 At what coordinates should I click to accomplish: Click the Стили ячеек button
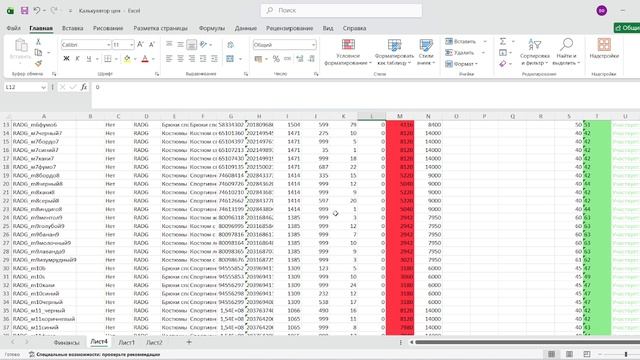tap(426, 52)
